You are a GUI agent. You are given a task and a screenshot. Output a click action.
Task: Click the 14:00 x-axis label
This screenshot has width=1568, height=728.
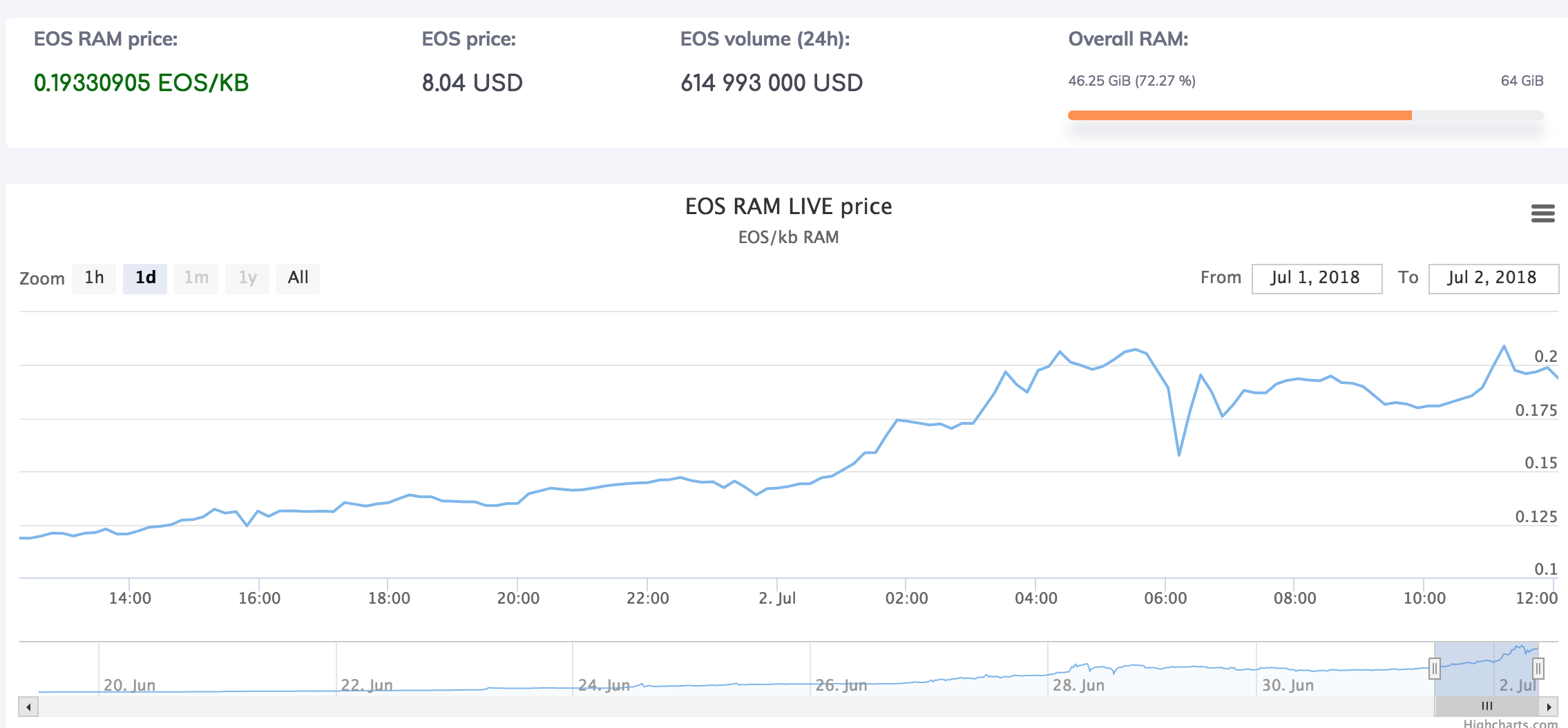pyautogui.click(x=130, y=598)
